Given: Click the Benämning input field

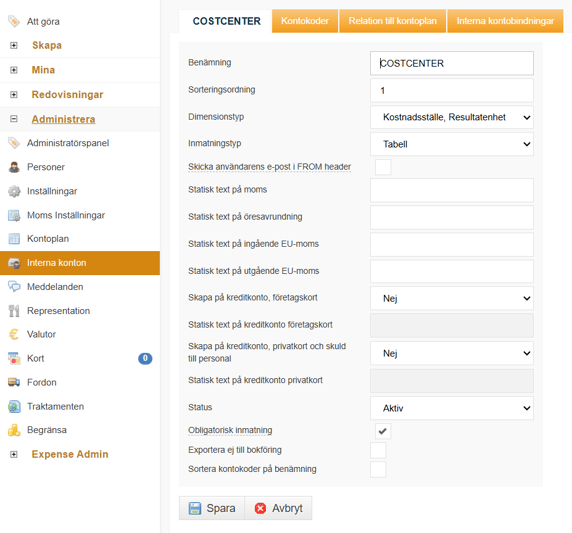Looking at the screenshot, I should 452,63.
